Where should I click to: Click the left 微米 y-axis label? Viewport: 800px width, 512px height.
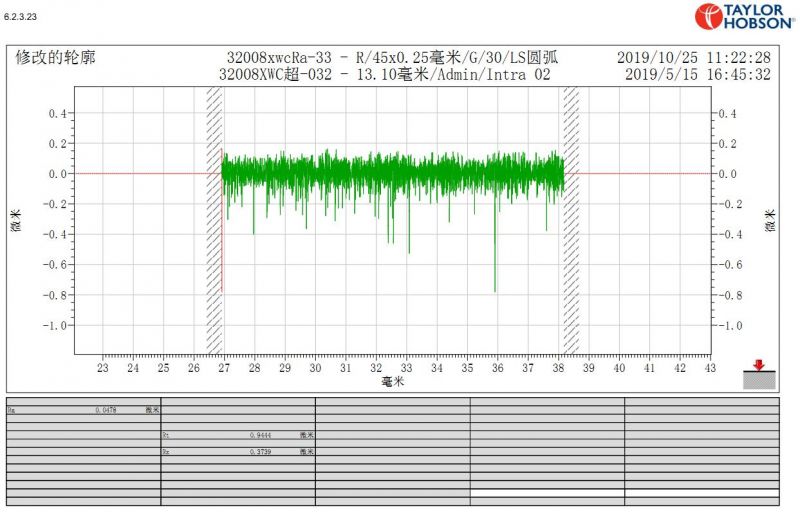coord(16,220)
